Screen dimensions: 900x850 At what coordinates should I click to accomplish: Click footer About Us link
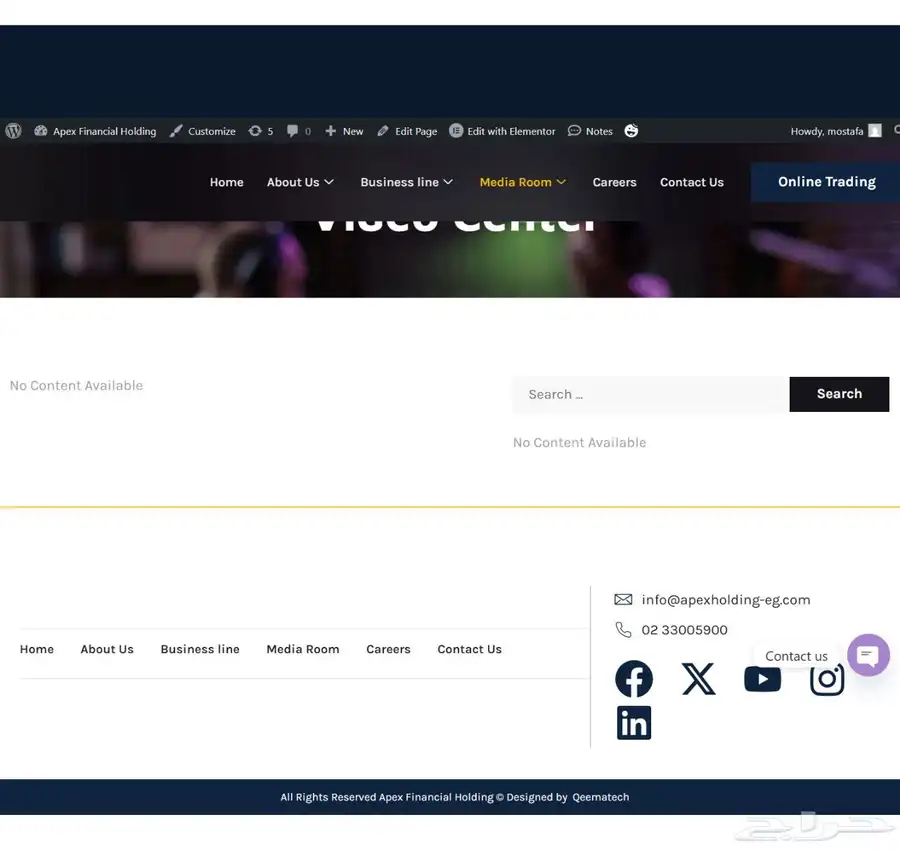click(x=107, y=649)
